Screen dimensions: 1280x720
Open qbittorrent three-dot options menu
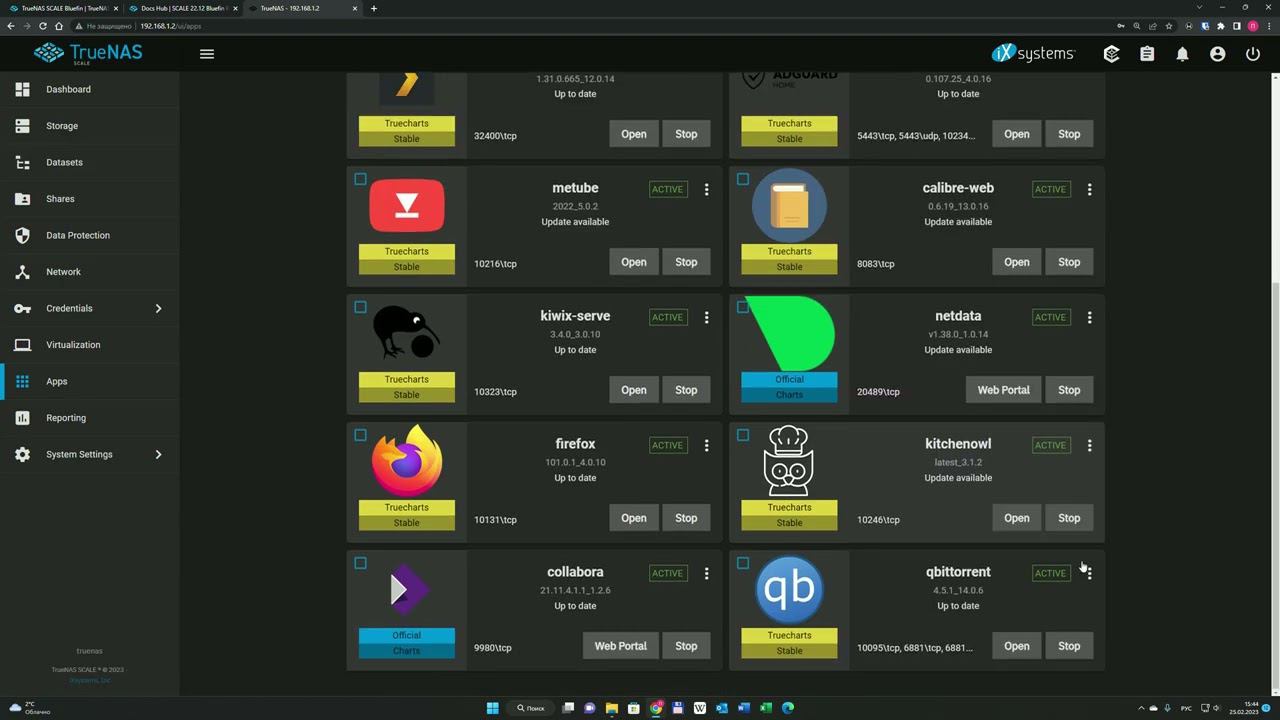pyautogui.click(x=1089, y=573)
